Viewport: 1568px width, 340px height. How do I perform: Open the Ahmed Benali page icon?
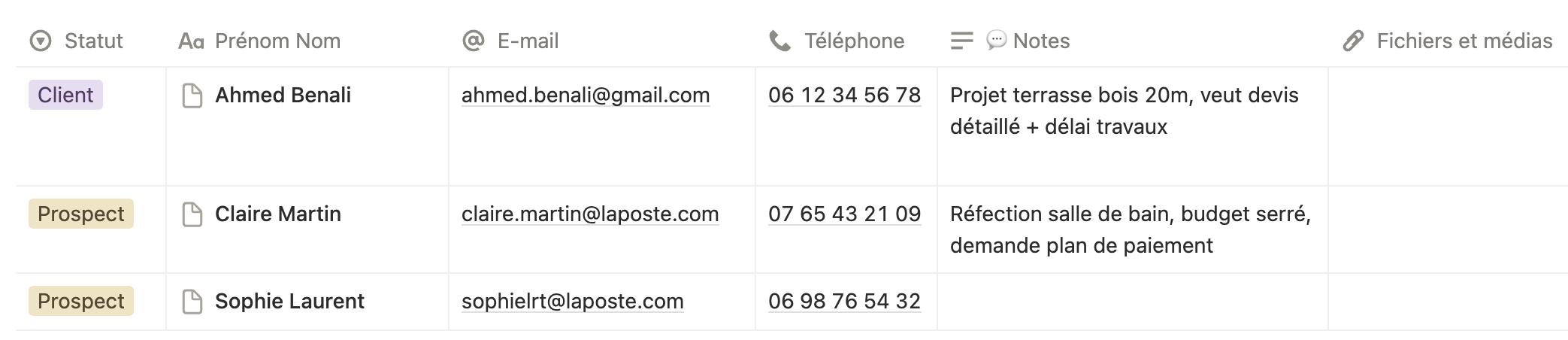tap(192, 96)
